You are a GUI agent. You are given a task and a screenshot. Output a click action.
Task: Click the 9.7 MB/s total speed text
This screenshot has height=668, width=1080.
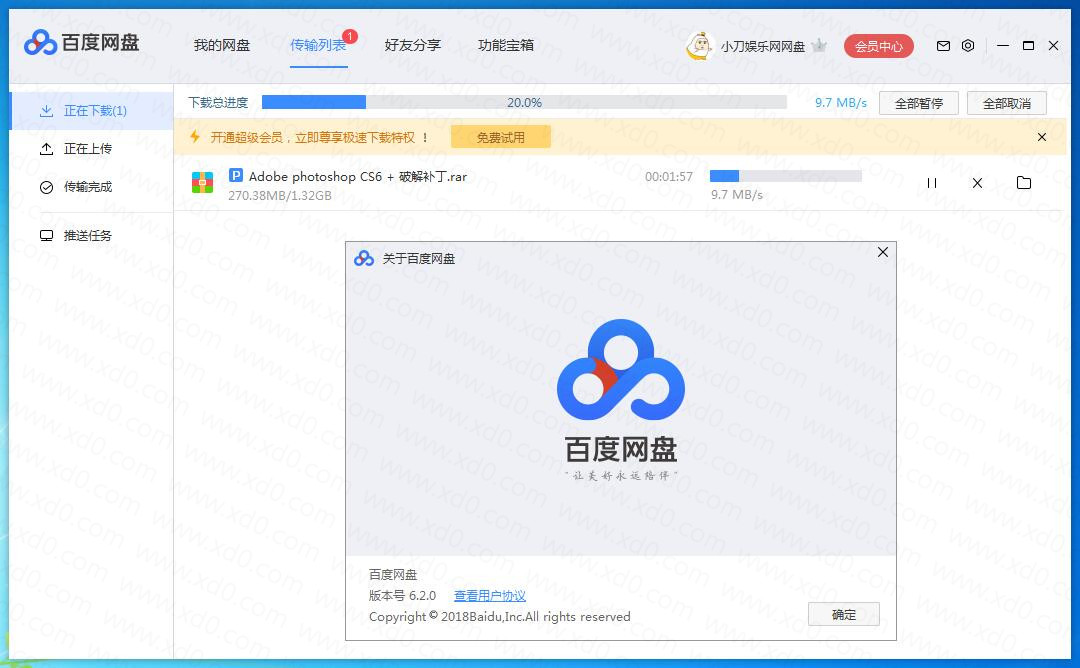841,103
